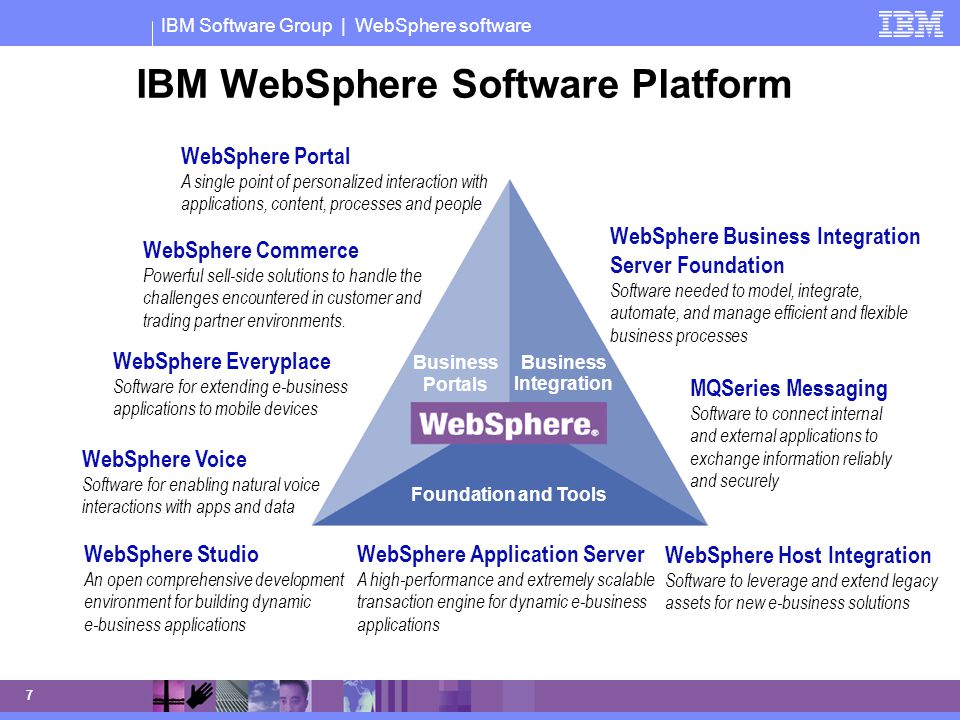Click the 'Foundation and Tools' triangle label

(x=508, y=494)
